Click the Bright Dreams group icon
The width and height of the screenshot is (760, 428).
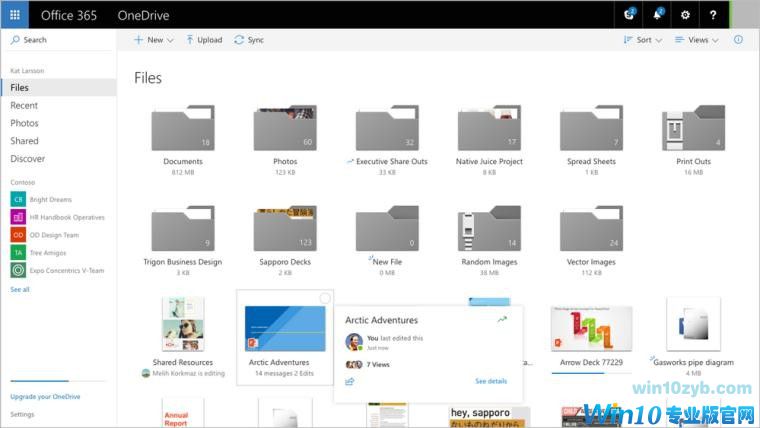click(x=18, y=199)
